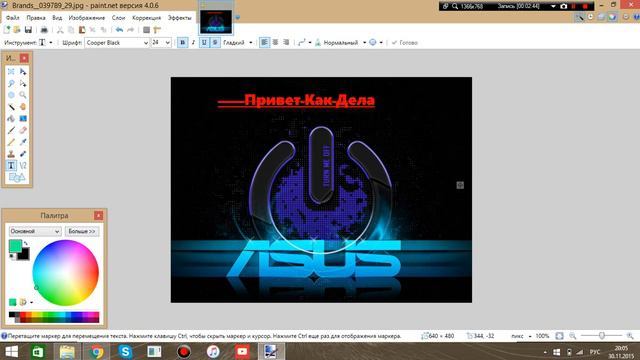The width and height of the screenshot is (640, 360).
Task: Toggle Underline text formatting
Action: [x=204, y=42]
